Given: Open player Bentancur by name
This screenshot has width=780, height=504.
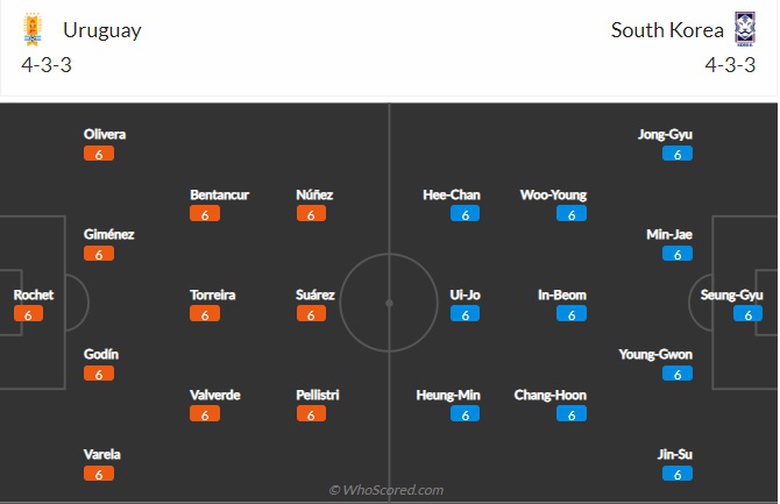Looking at the screenshot, I should click(x=219, y=195).
